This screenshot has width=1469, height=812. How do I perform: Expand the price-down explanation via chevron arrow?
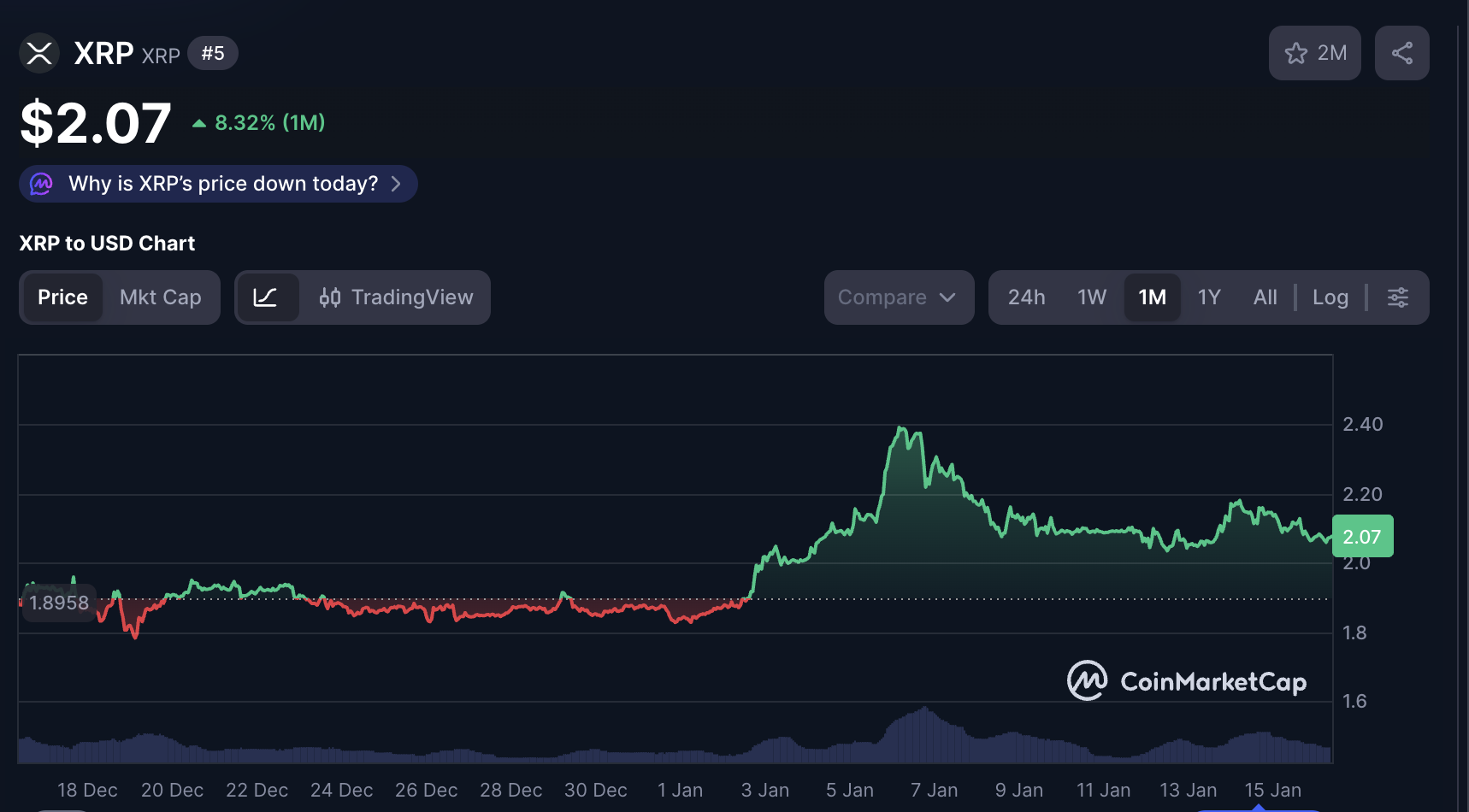pos(396,183)
